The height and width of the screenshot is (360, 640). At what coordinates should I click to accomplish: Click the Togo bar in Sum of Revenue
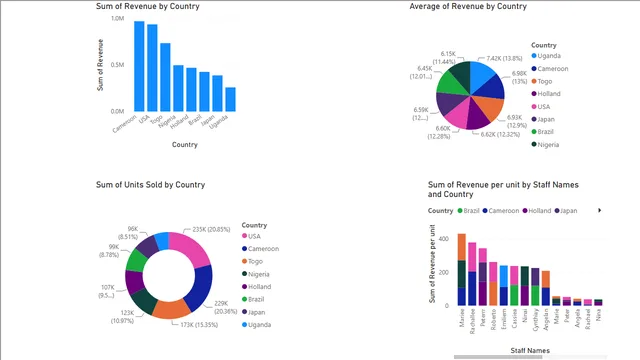coord(165,77)
